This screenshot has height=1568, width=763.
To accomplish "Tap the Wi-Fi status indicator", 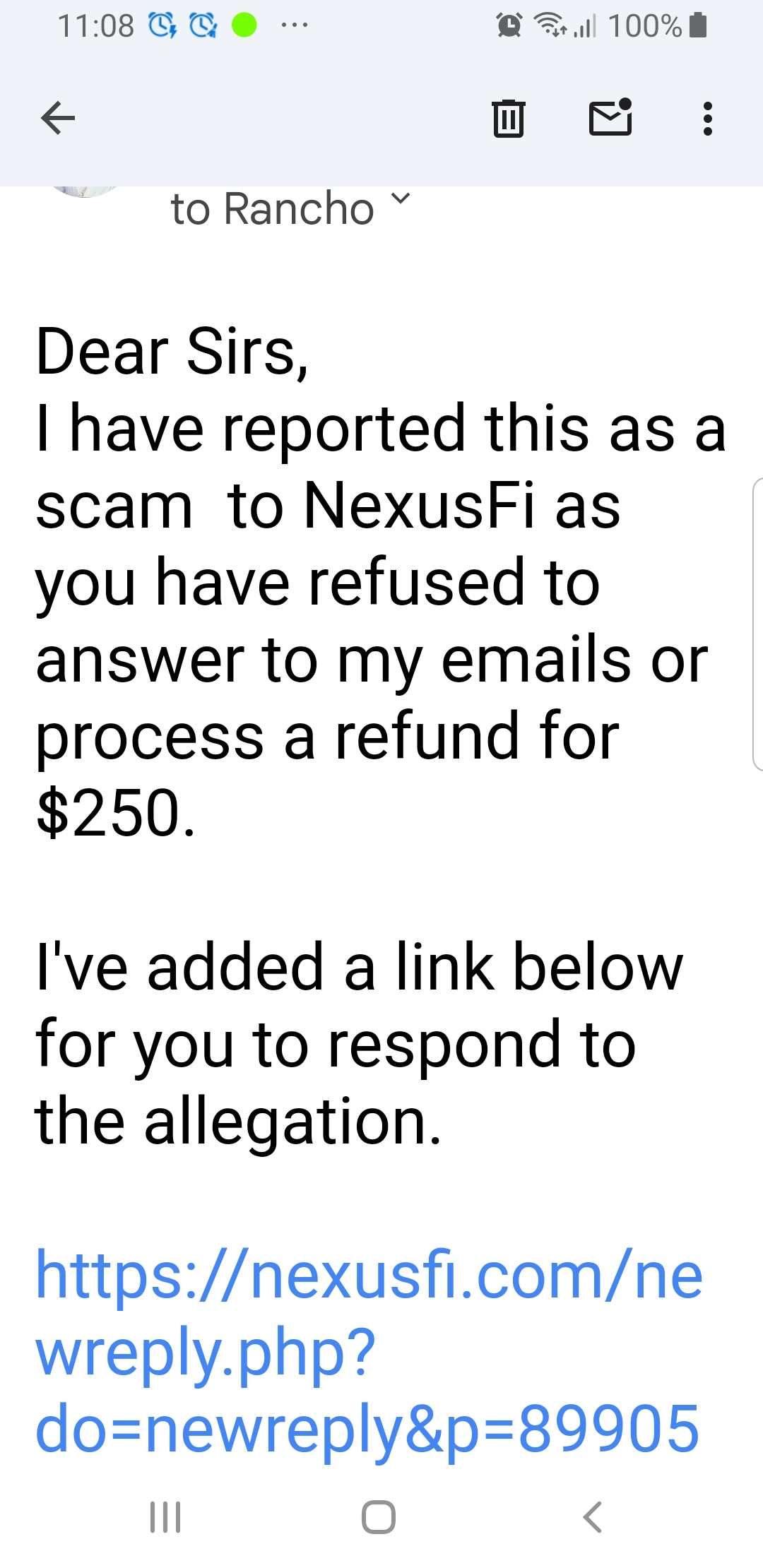I will (550, 25).
